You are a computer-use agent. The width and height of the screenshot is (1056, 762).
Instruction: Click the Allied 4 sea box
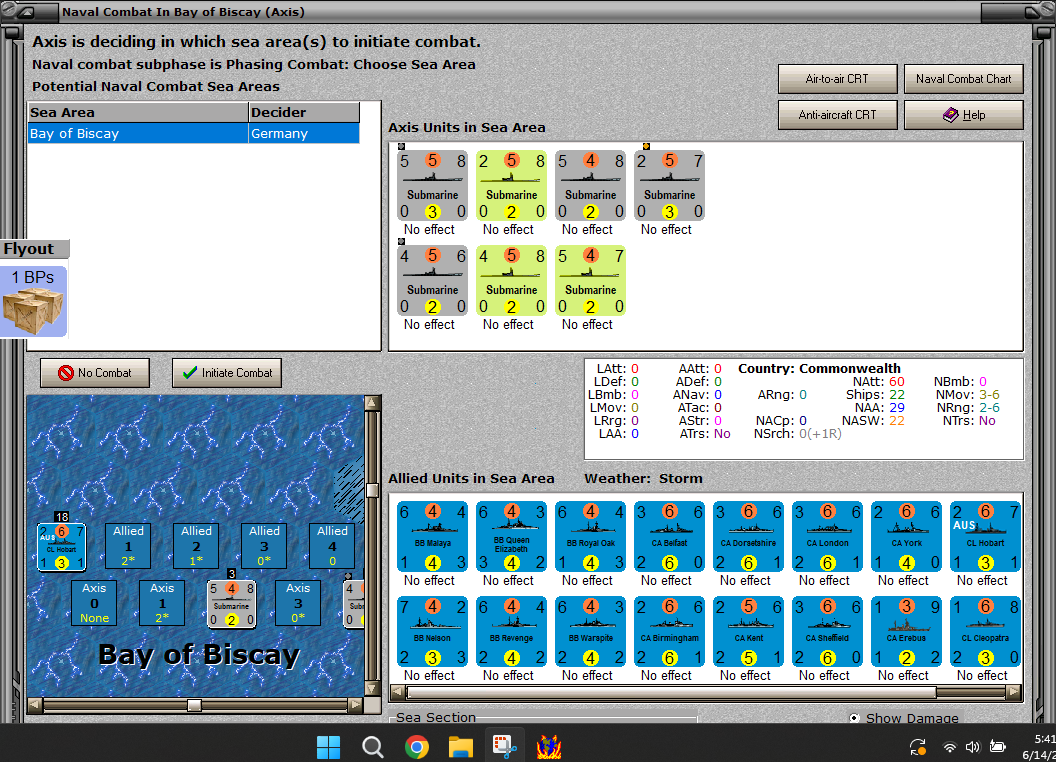pyautogui.click(x=332, y=546)
